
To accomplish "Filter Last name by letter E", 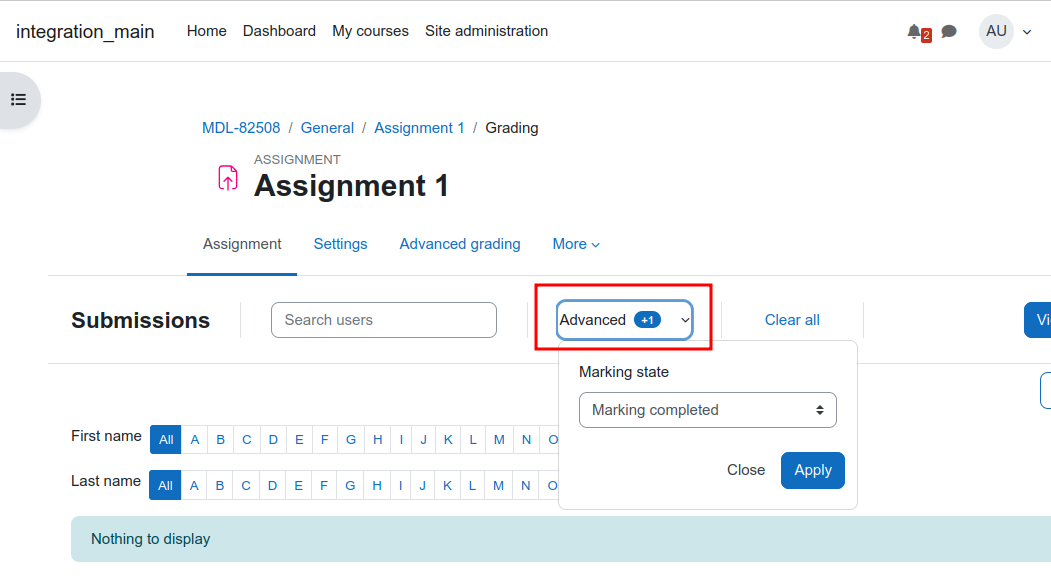I will tap(298, 485).
